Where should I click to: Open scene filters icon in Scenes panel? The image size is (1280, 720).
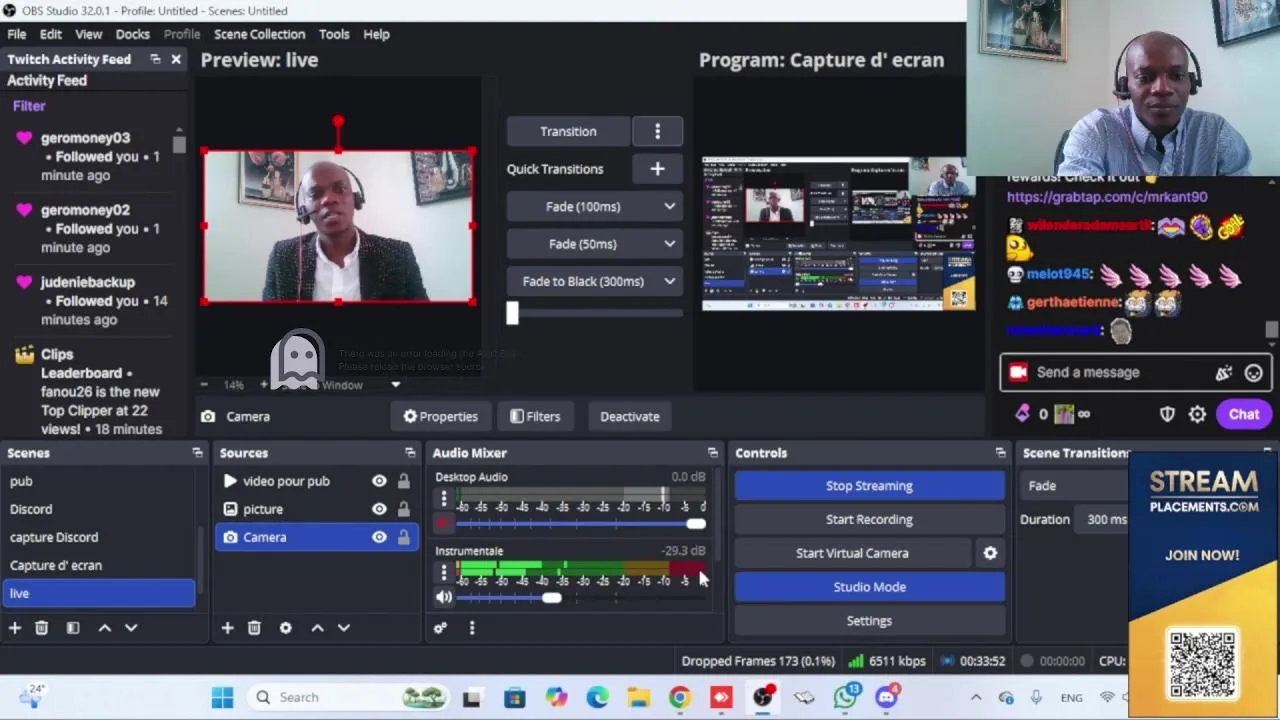(x=73, y=628)
